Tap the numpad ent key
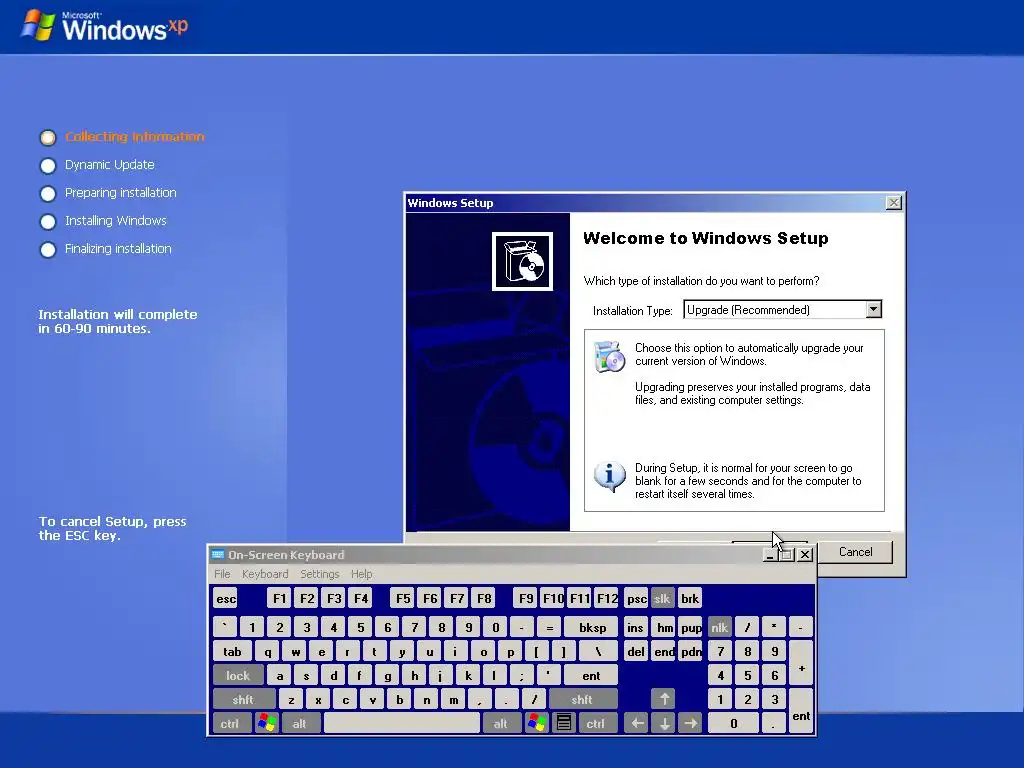Viewport: 1024px width, 768px height. tap(801, 711)
